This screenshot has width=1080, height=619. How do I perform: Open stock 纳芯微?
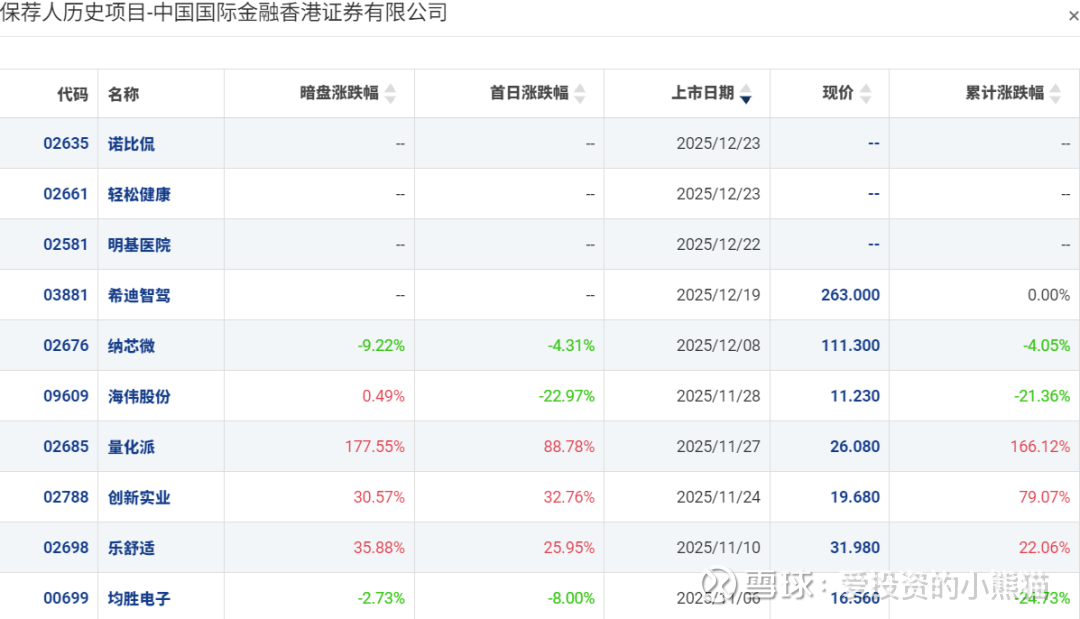131,346
